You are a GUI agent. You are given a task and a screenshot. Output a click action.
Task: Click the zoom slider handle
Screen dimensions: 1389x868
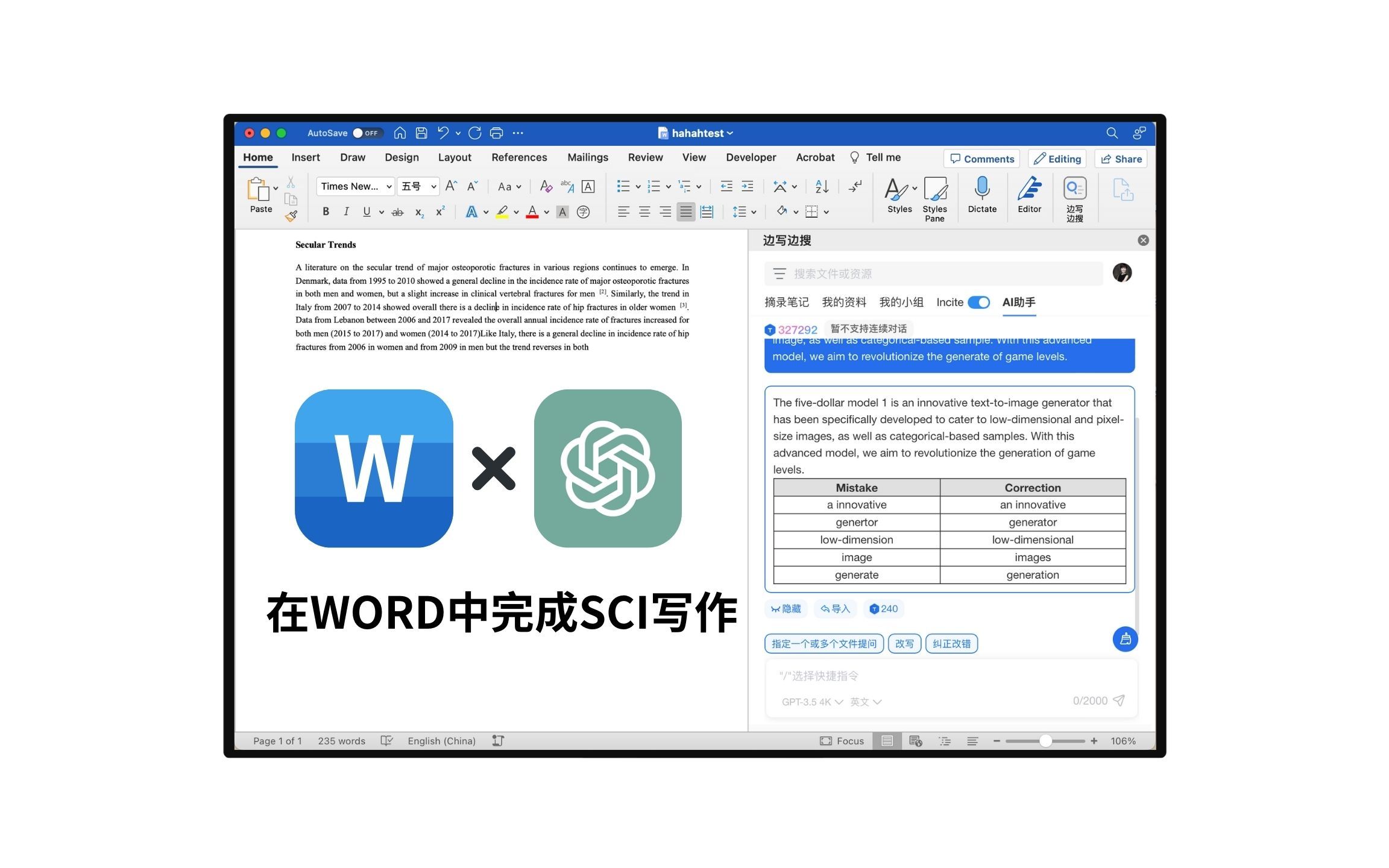click(1045, 741)
